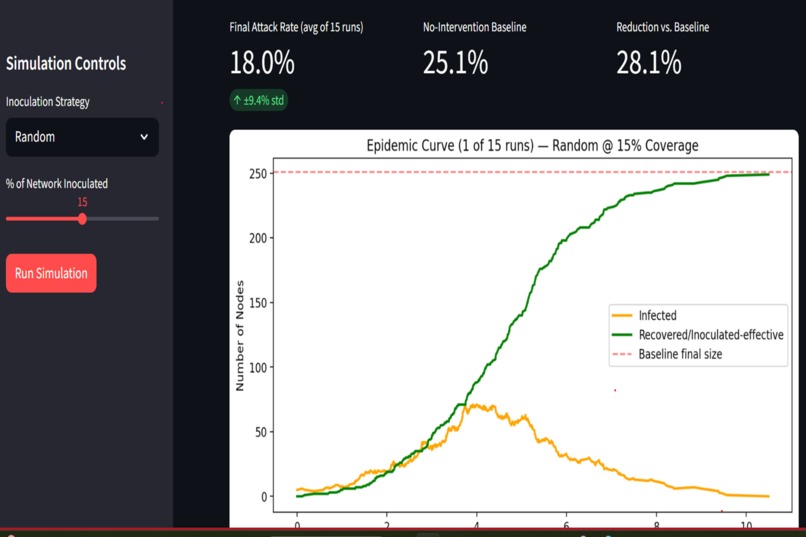
Task: Click the % of Network Inoculated label
Action: click(x=57, y=183)
